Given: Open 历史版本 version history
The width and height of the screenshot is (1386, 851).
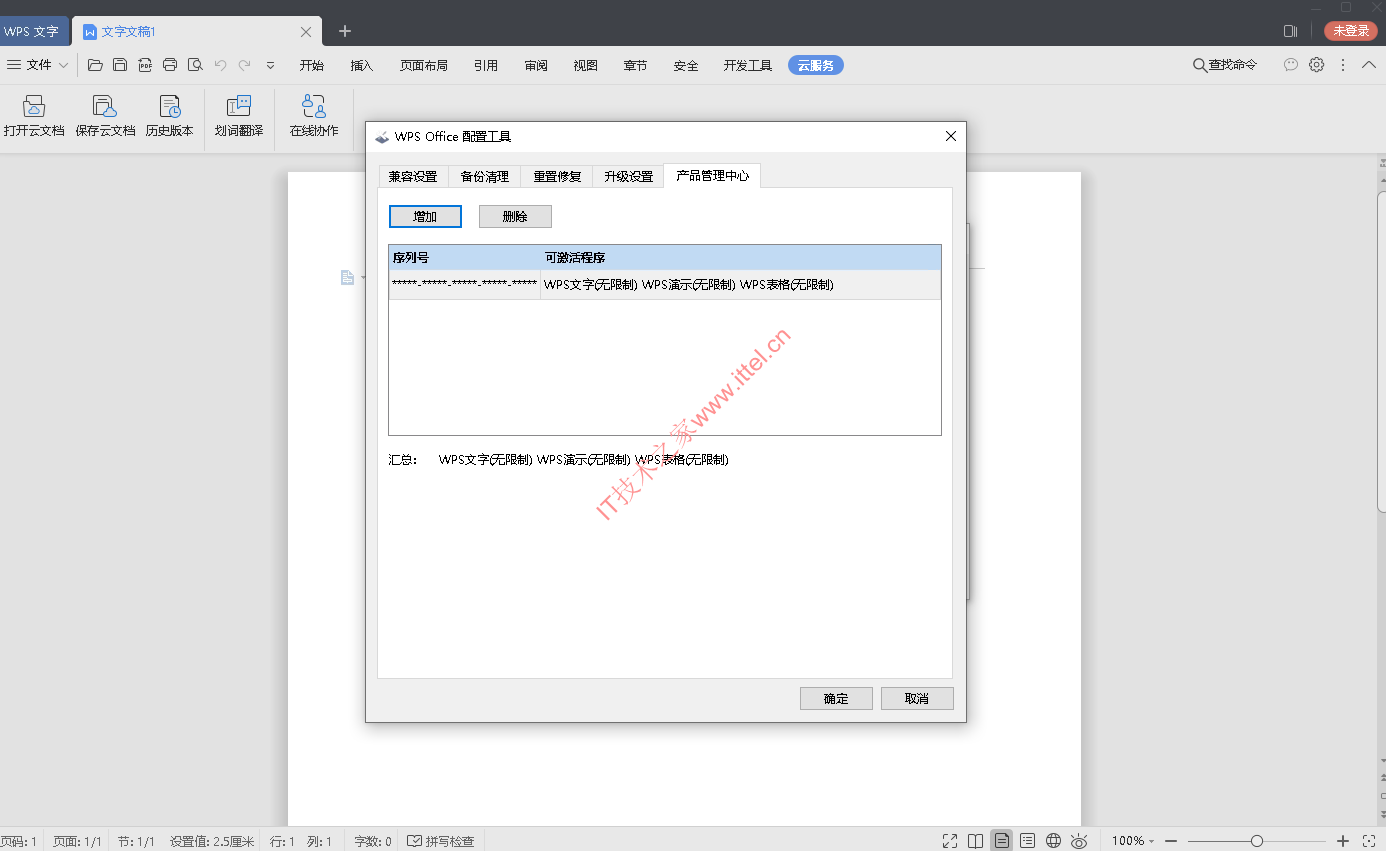Looking at the screenshot, I should (170, 116).
